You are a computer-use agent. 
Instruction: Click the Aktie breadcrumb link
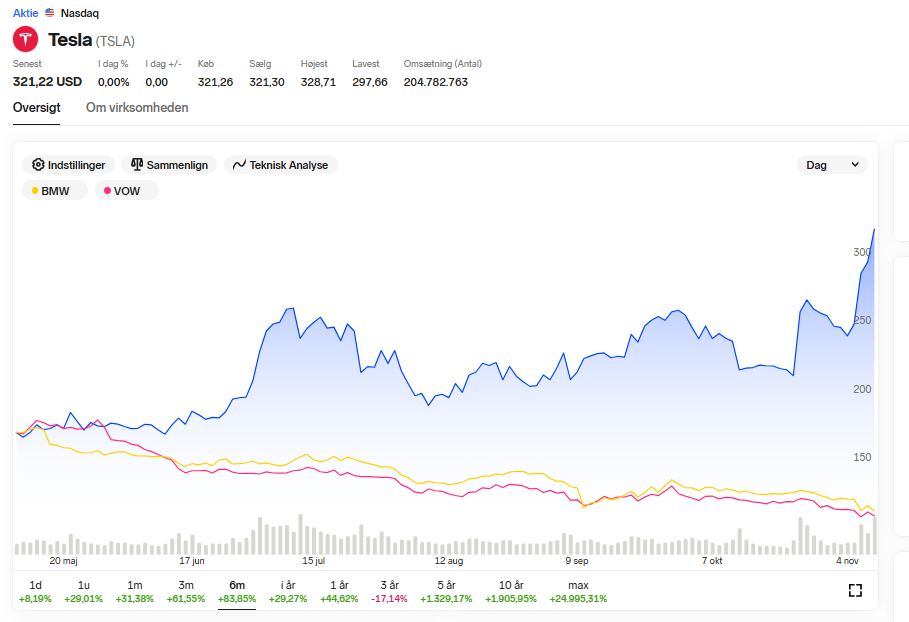26,13
